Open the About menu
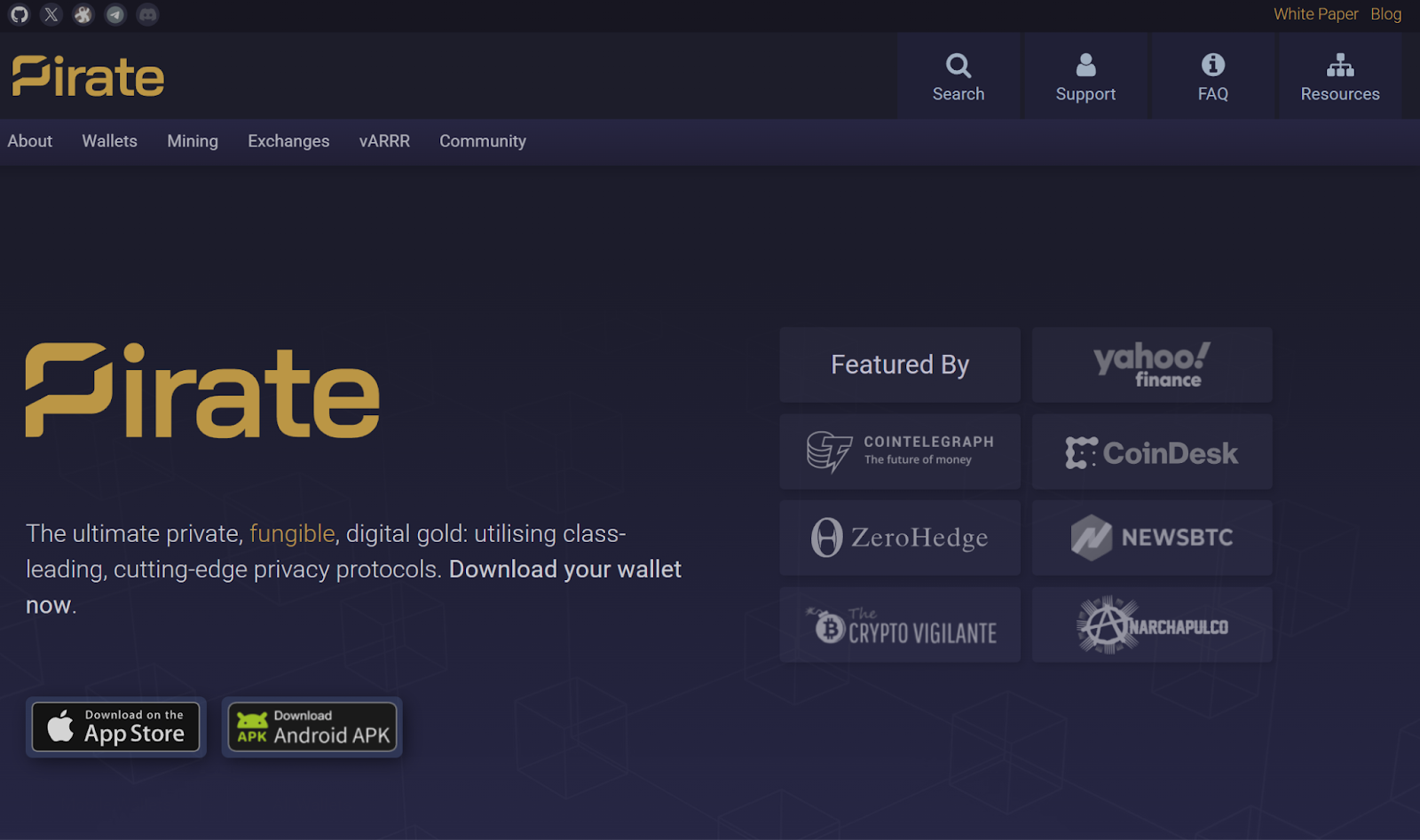The height and width of the screenshot is (840, 1420). pyautogui.click(x=30, y=141)
